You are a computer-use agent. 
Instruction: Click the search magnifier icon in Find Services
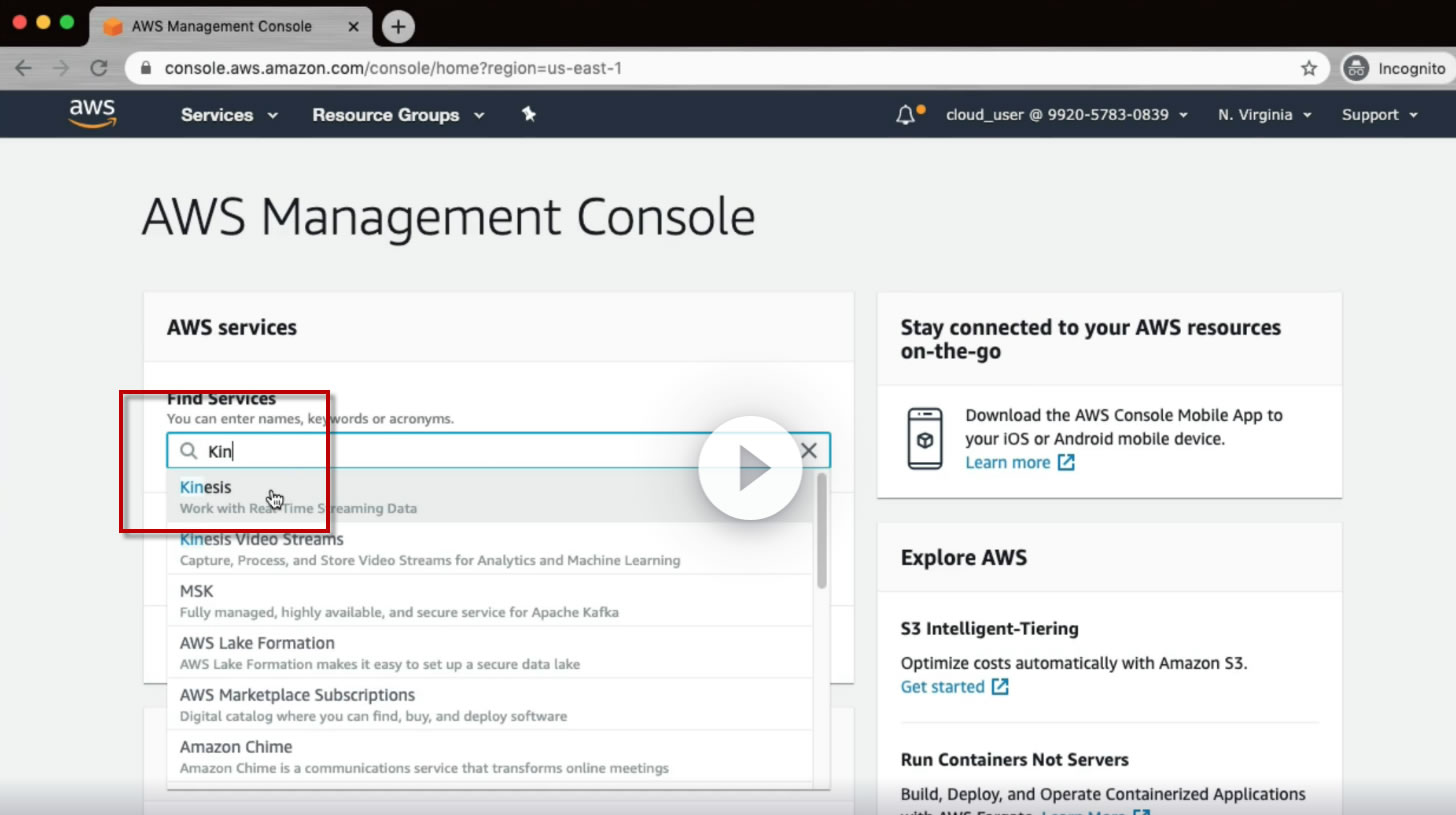click(188, 451)
